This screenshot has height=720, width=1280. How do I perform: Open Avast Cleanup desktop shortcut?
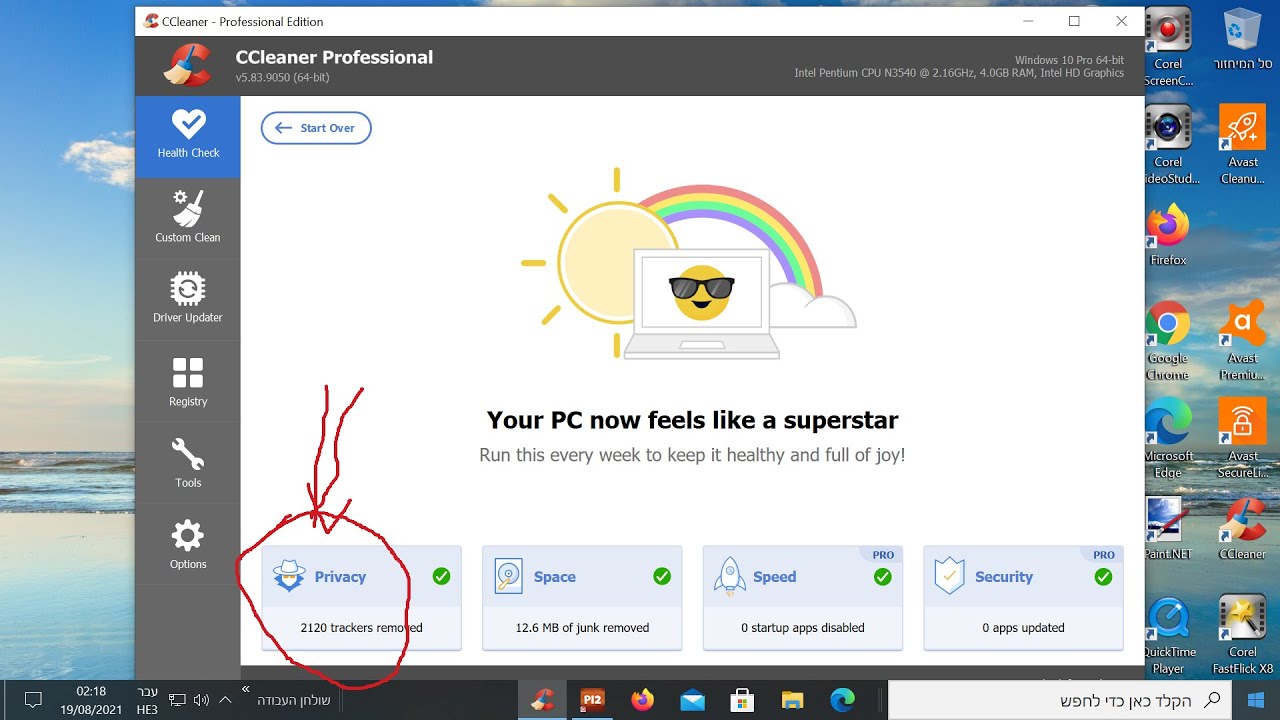[1243, 146]
